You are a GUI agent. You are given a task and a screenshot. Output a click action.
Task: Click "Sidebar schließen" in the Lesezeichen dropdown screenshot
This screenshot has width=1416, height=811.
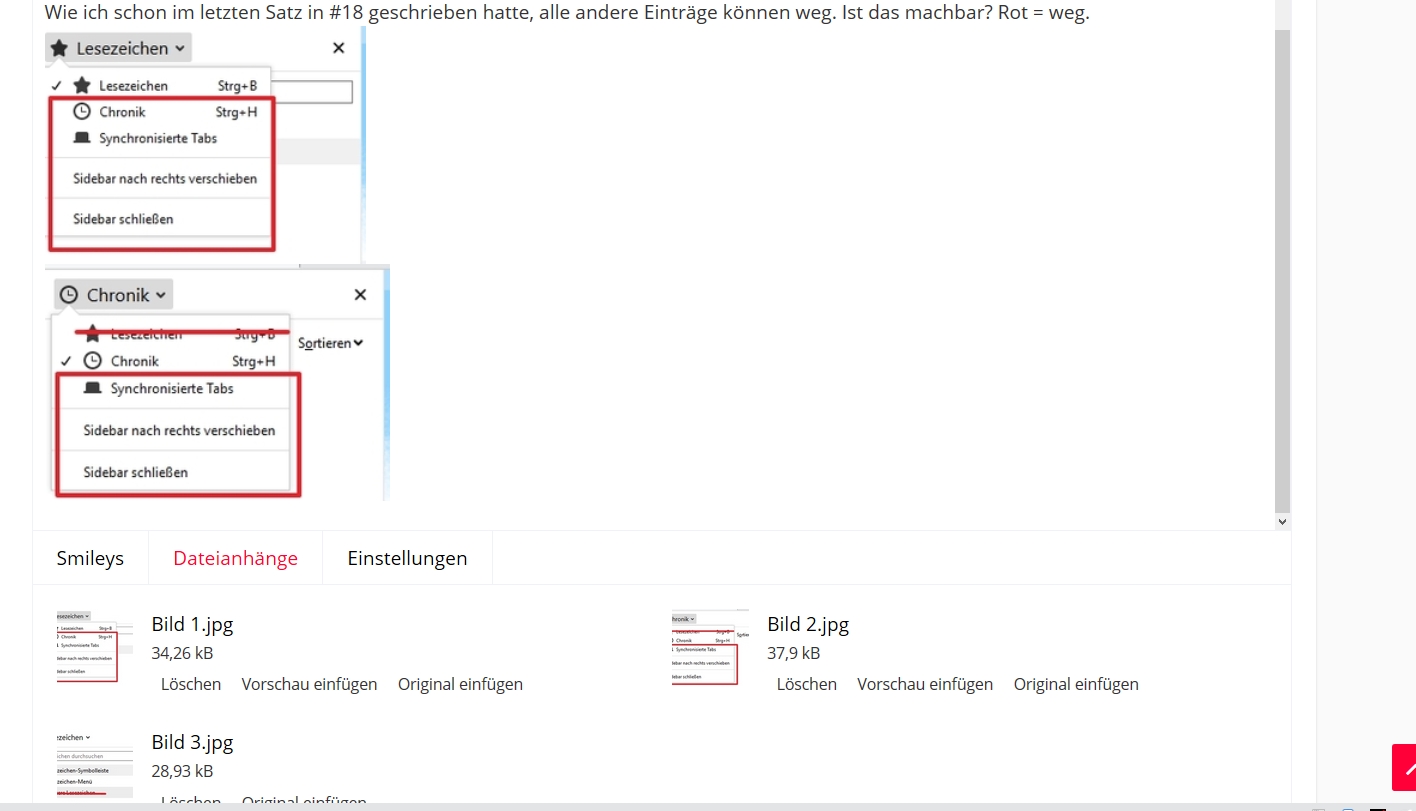tap(123, 219)
